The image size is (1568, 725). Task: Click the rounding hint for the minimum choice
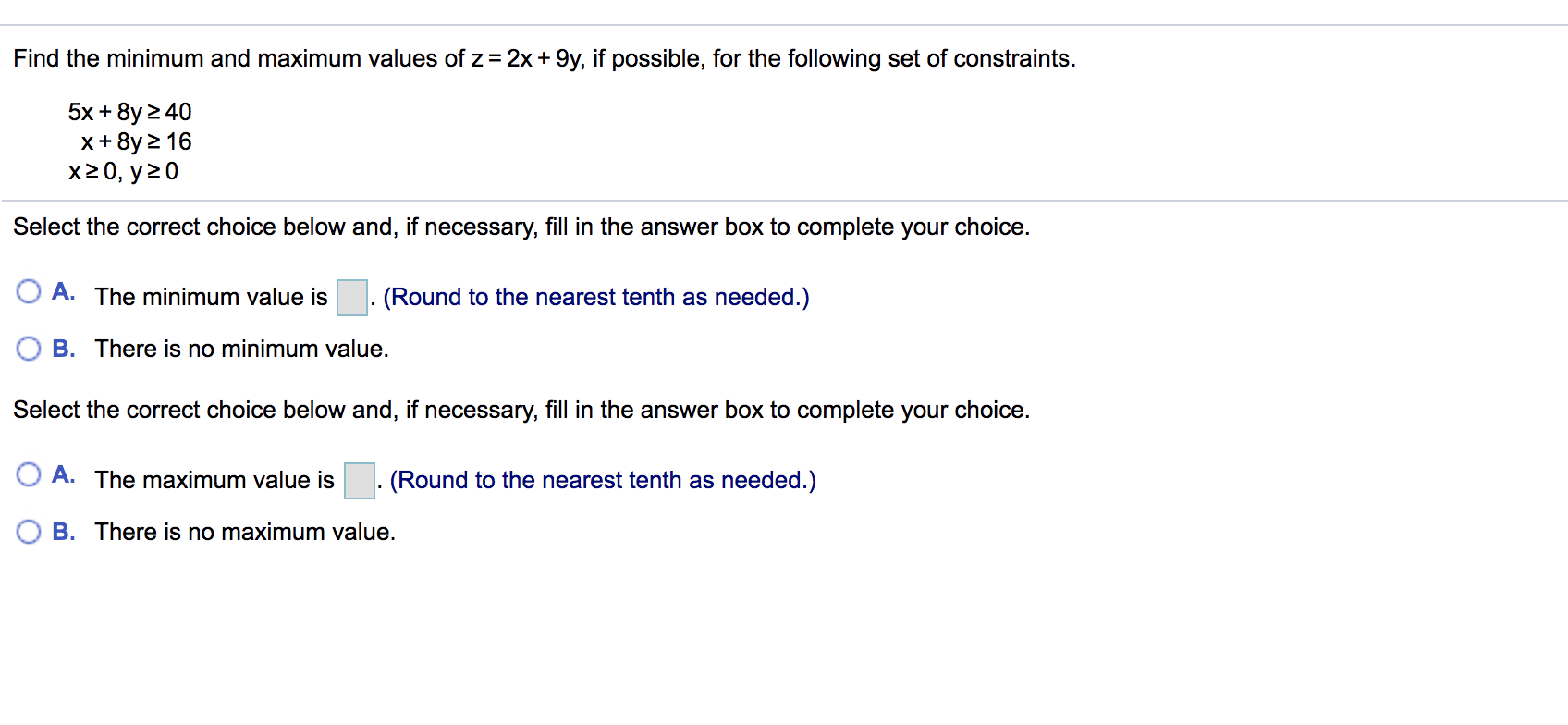point(596,296)
